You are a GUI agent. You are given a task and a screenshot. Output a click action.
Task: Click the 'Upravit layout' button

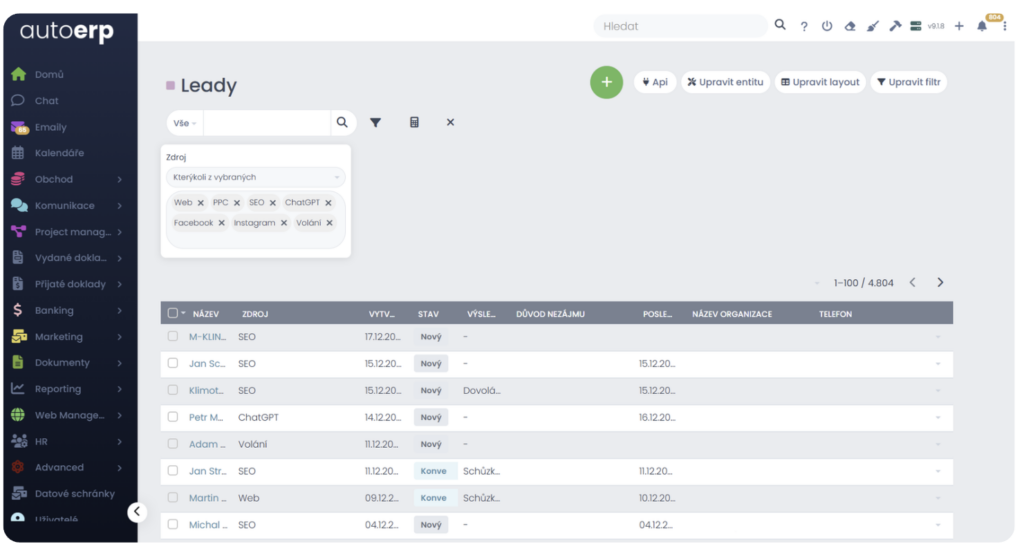820,82
